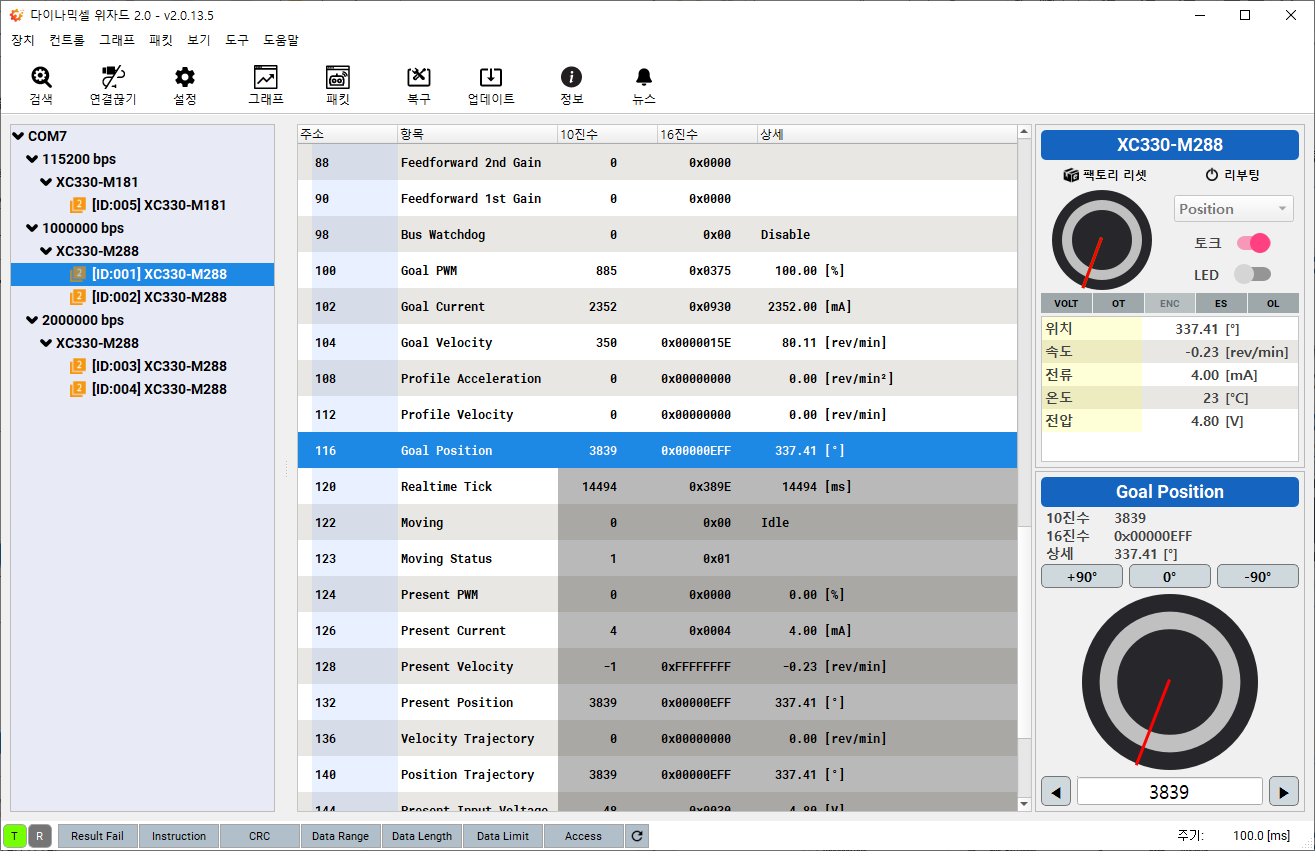
Task: Open the 뉴스 bell icon
Action: click(x=644, y=78)
